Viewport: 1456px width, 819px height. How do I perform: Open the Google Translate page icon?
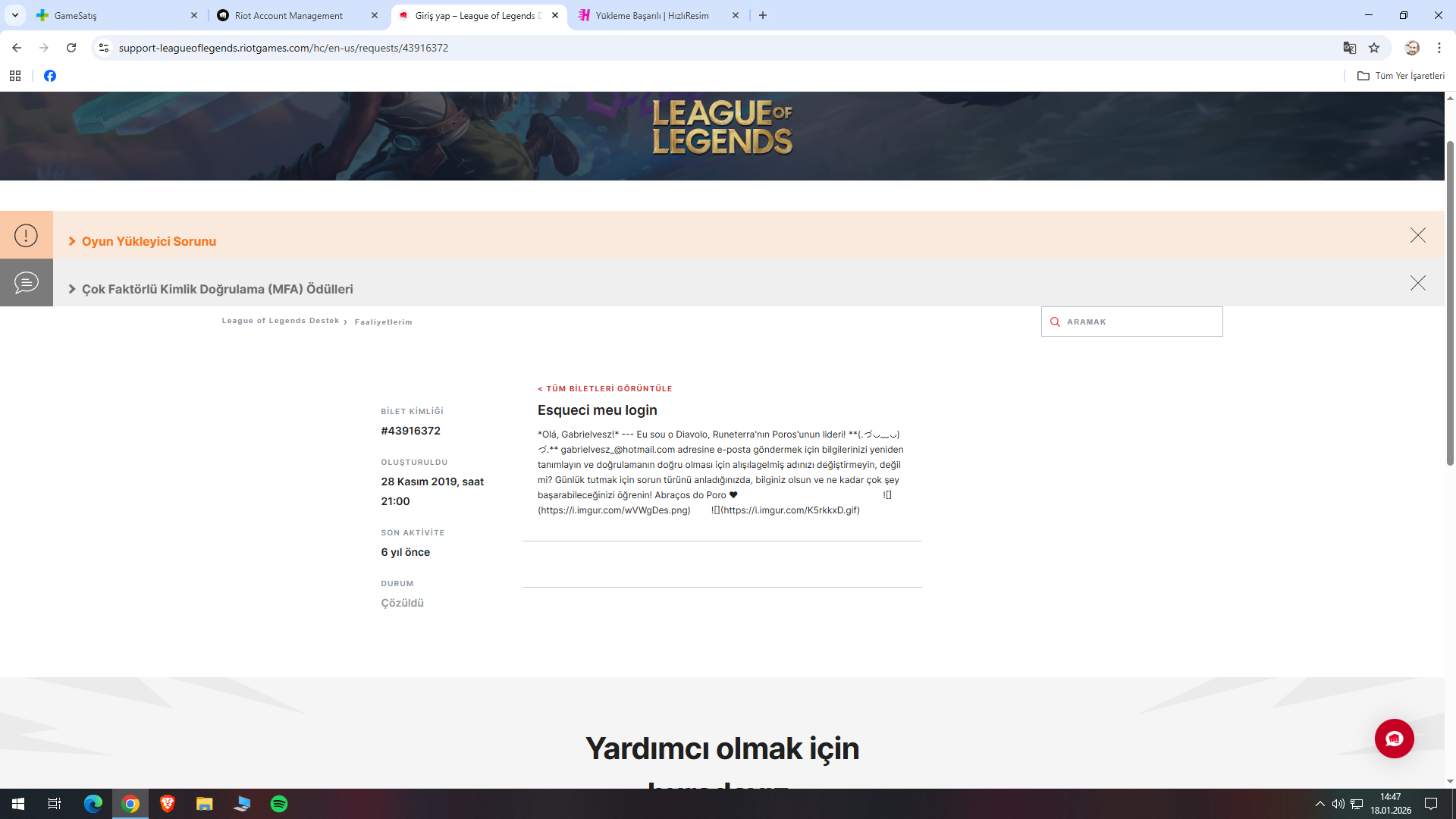point(1350,48)
